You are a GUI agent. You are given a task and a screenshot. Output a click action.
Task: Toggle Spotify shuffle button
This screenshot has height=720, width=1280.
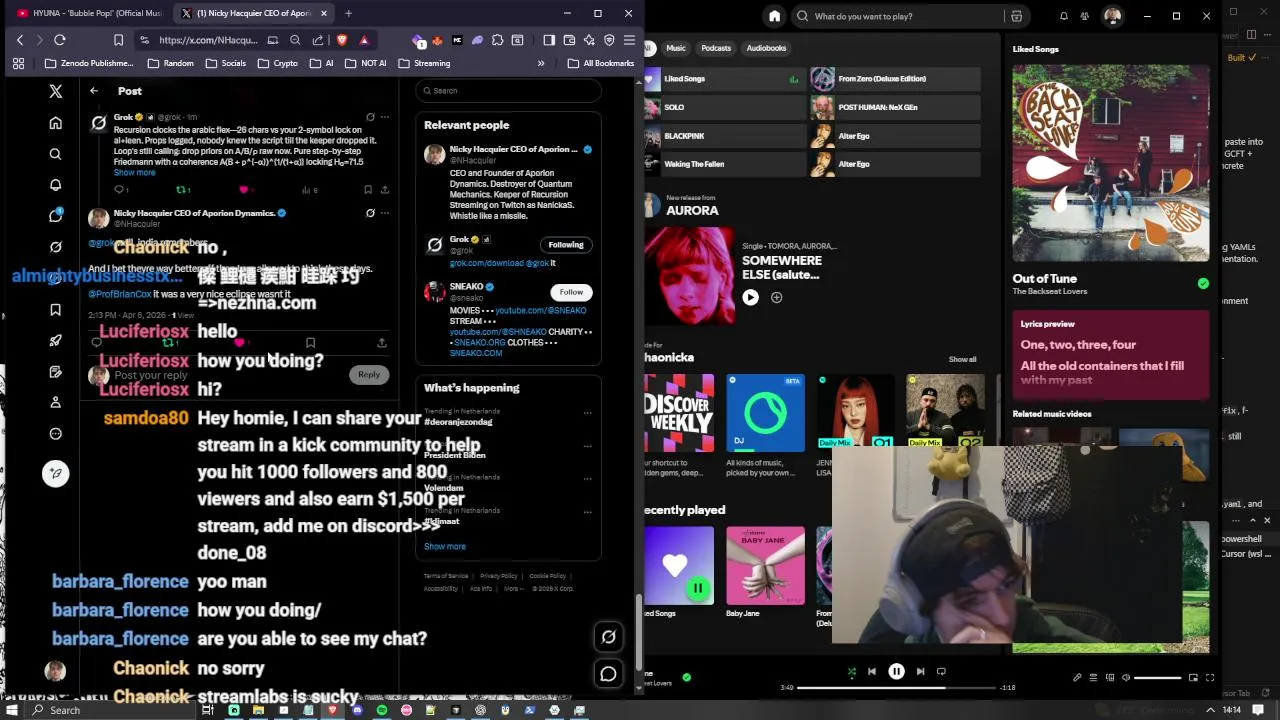[x=852, y=672]
